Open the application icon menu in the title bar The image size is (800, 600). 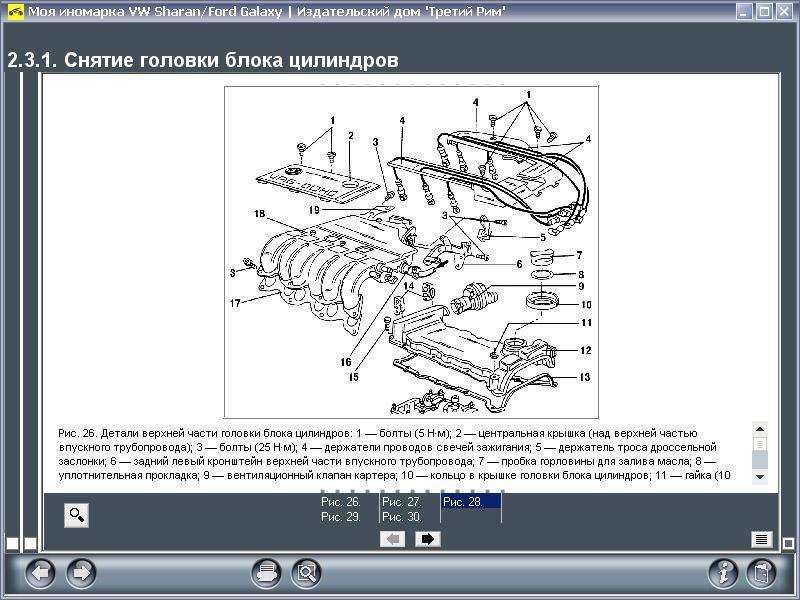point(14,12)
